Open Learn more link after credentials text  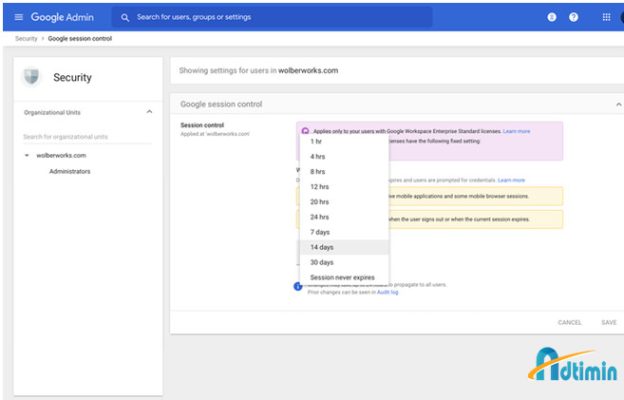click(x=511, y=180)
